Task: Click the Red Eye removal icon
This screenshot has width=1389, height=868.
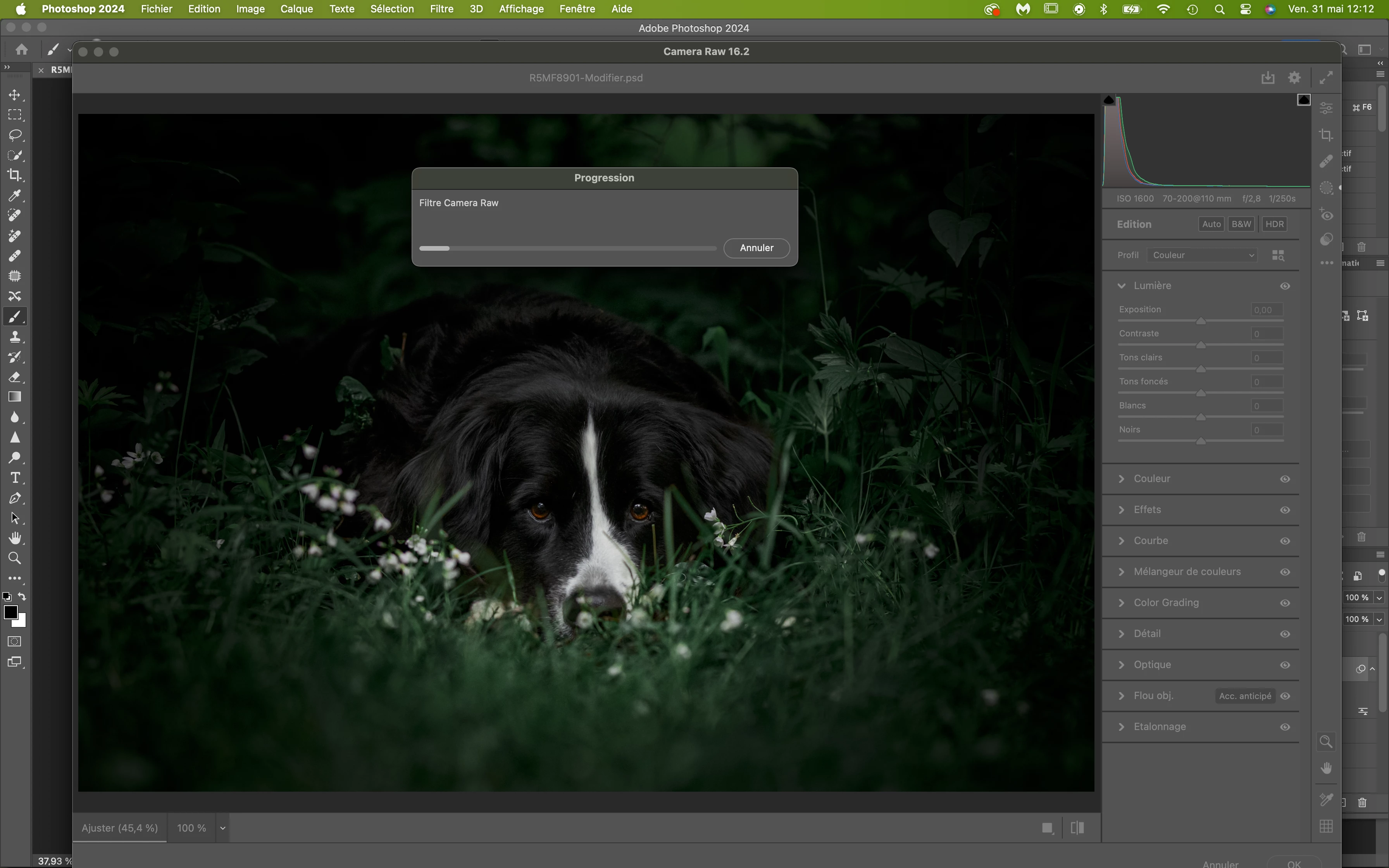Action: coord(1326,215)
